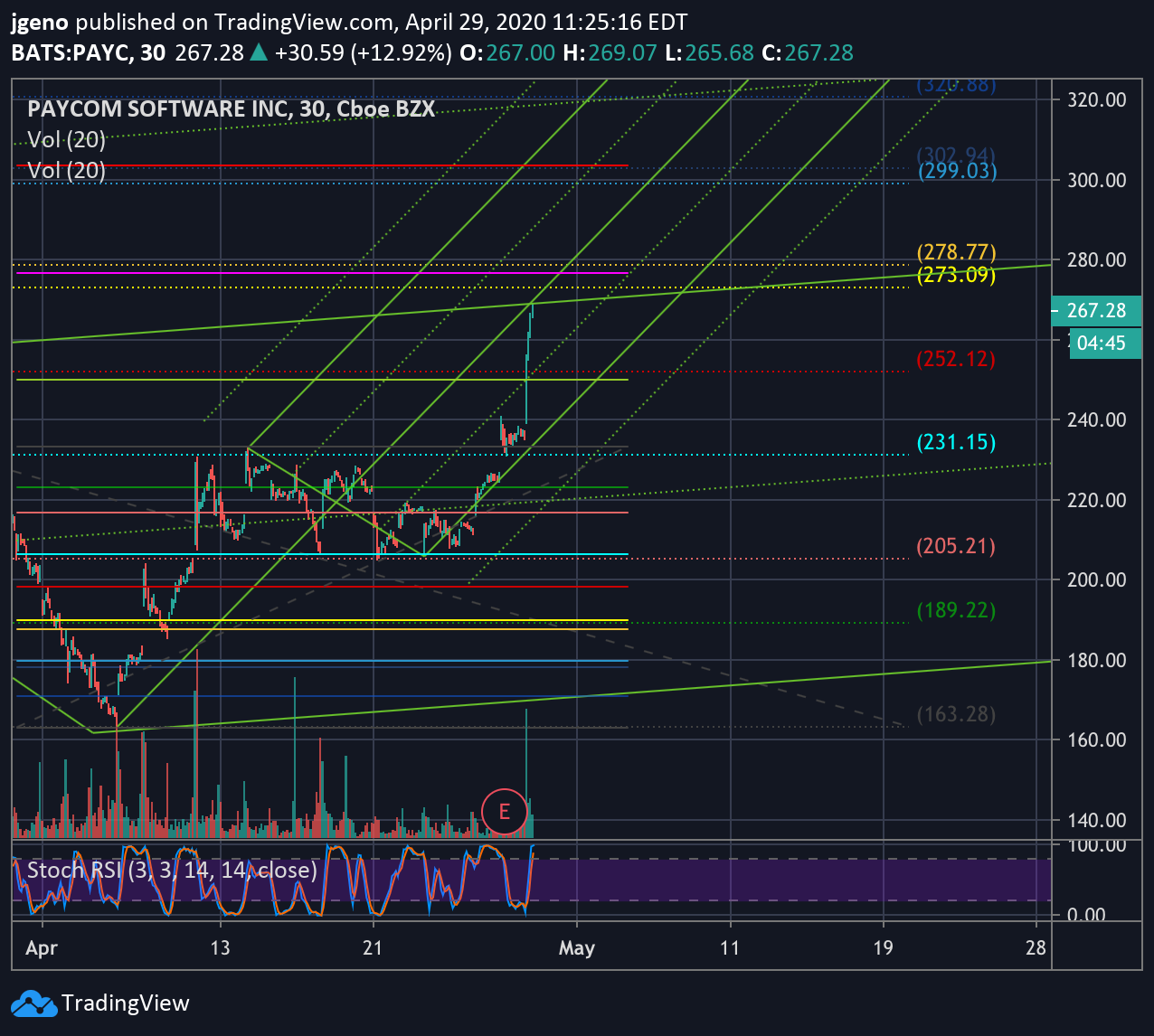Click the (163.28) gray price level label
Image resolution: width=1154 pixels, height=1036 pixels.
[956, 714]
